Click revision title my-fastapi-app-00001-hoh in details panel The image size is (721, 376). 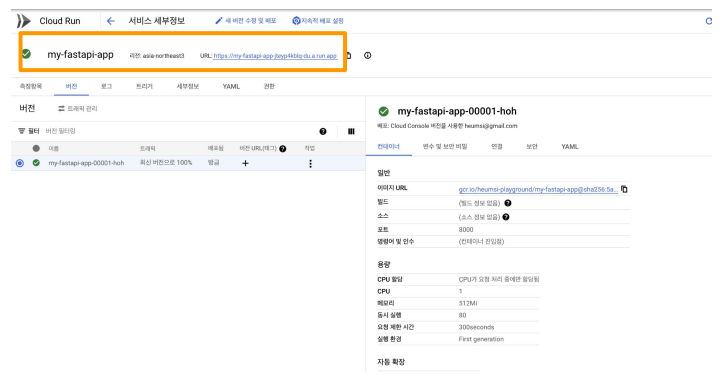click(457, 111)
